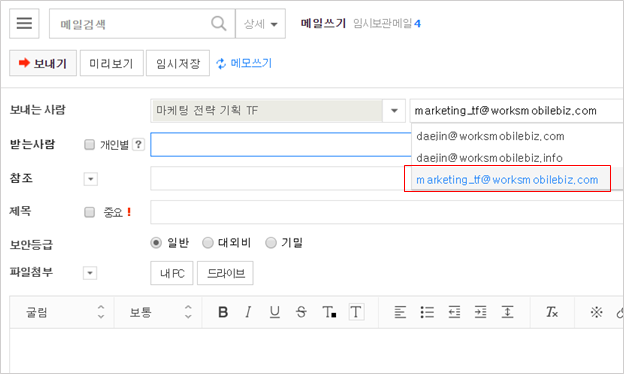The height and width of the screenshot is (374, 624).
Task: Open the 임시보관메일 drafts link
Action: click(x=386, y=23)
